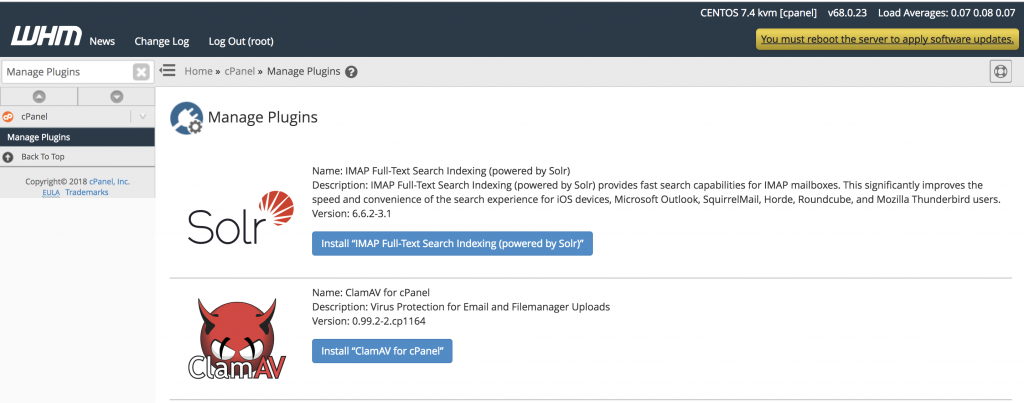This screenshot has width=1024, height=403.
Task: Open the Change Log menu item
Action: pos(161,41)
